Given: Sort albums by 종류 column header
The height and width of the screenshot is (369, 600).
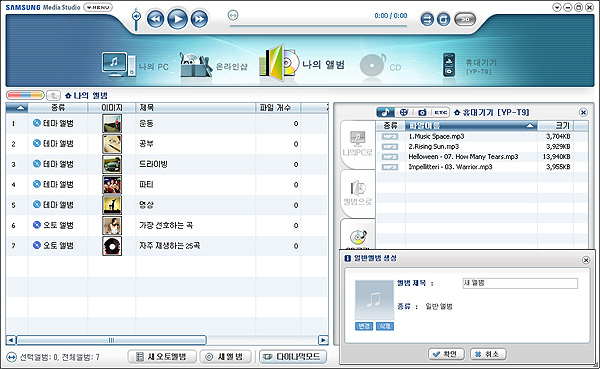Looking at the screenshot, I should pos(58,108).
